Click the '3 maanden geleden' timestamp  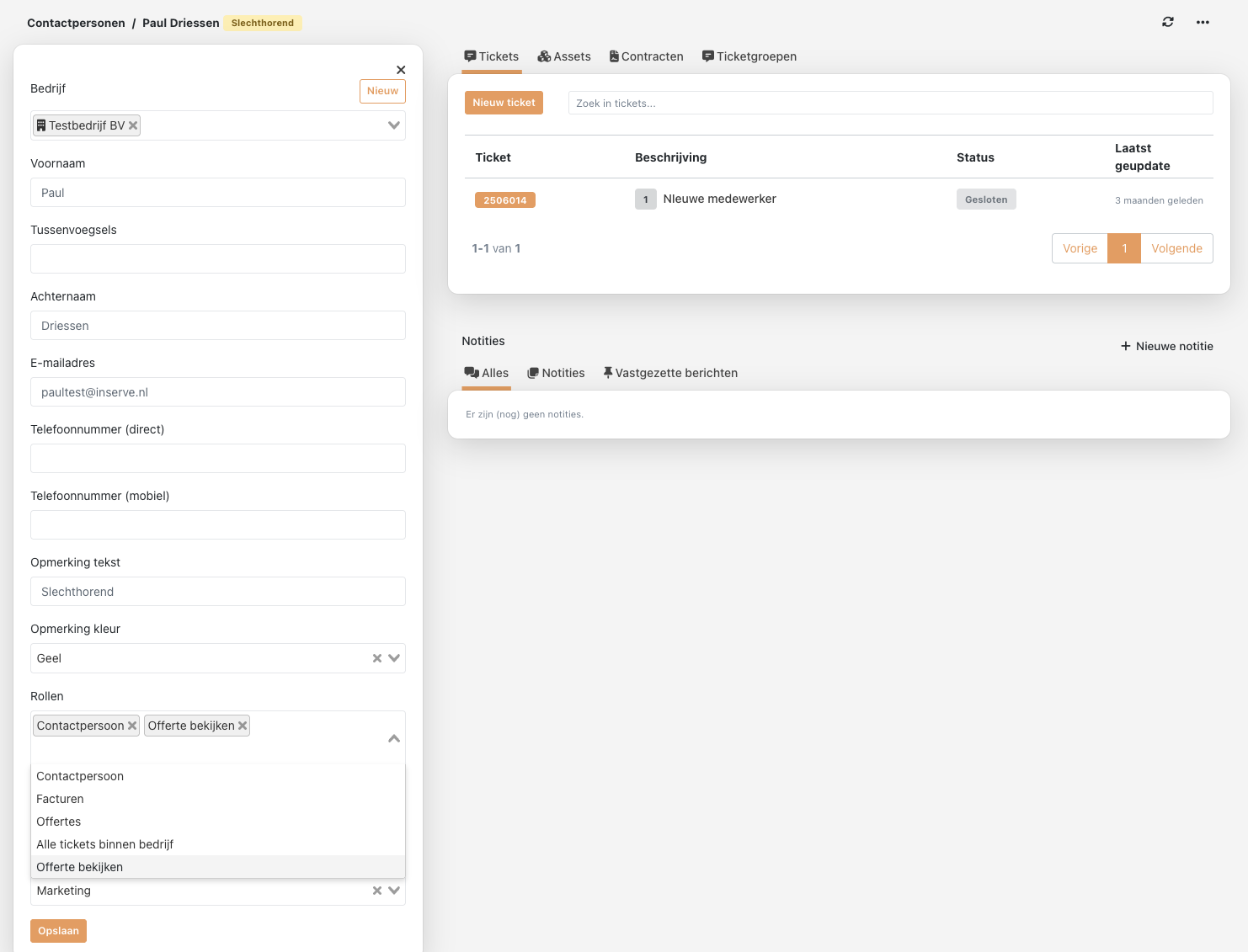click(x=1159, y=200)
